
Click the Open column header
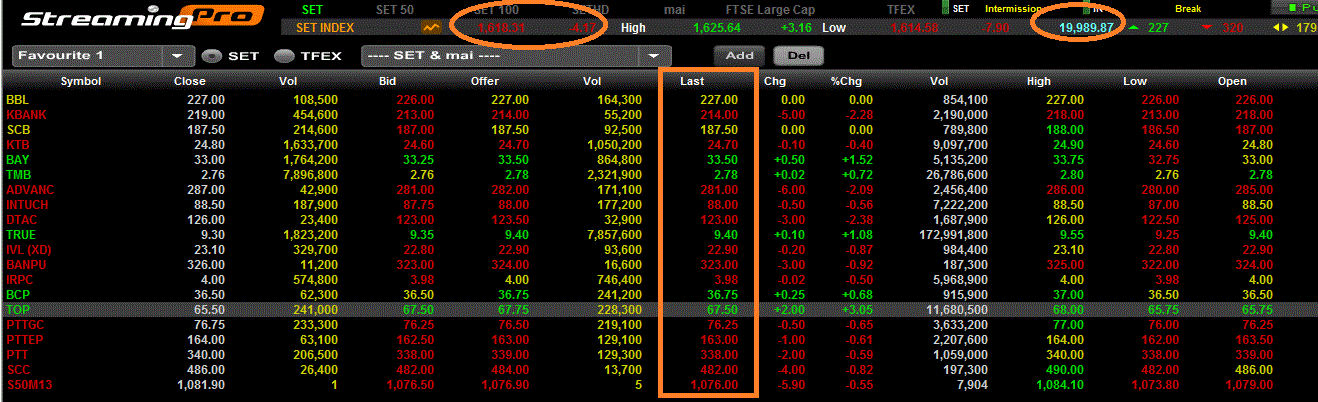(x=1233, y=81)
